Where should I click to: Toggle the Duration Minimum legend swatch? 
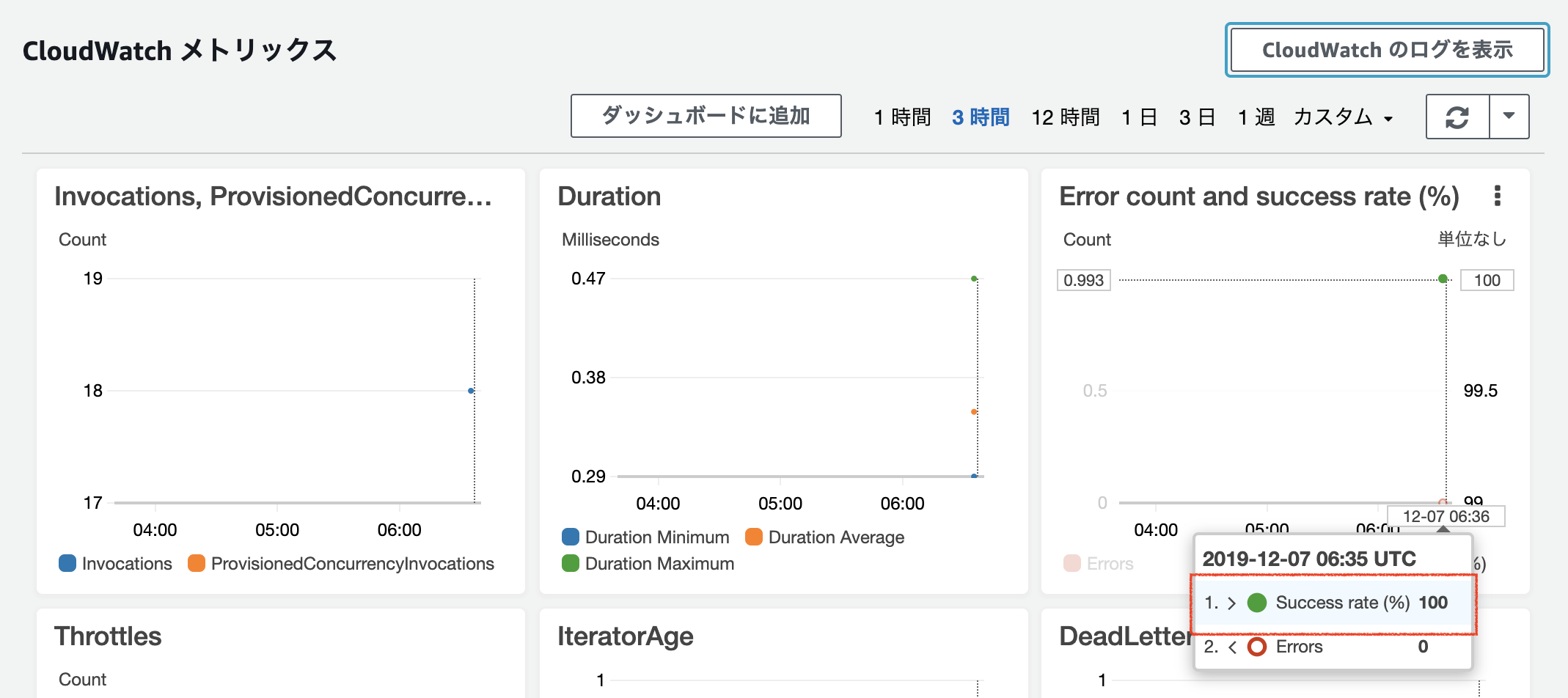click(571, 537)
